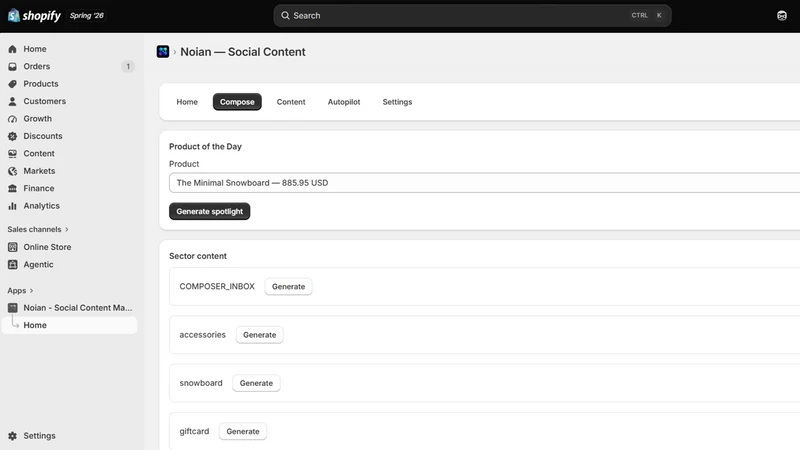Image resolution: width=800 pixels, height=450 pixels.
Task: Click the Noian — Social Content title
Action: click(x=243, y=52)
